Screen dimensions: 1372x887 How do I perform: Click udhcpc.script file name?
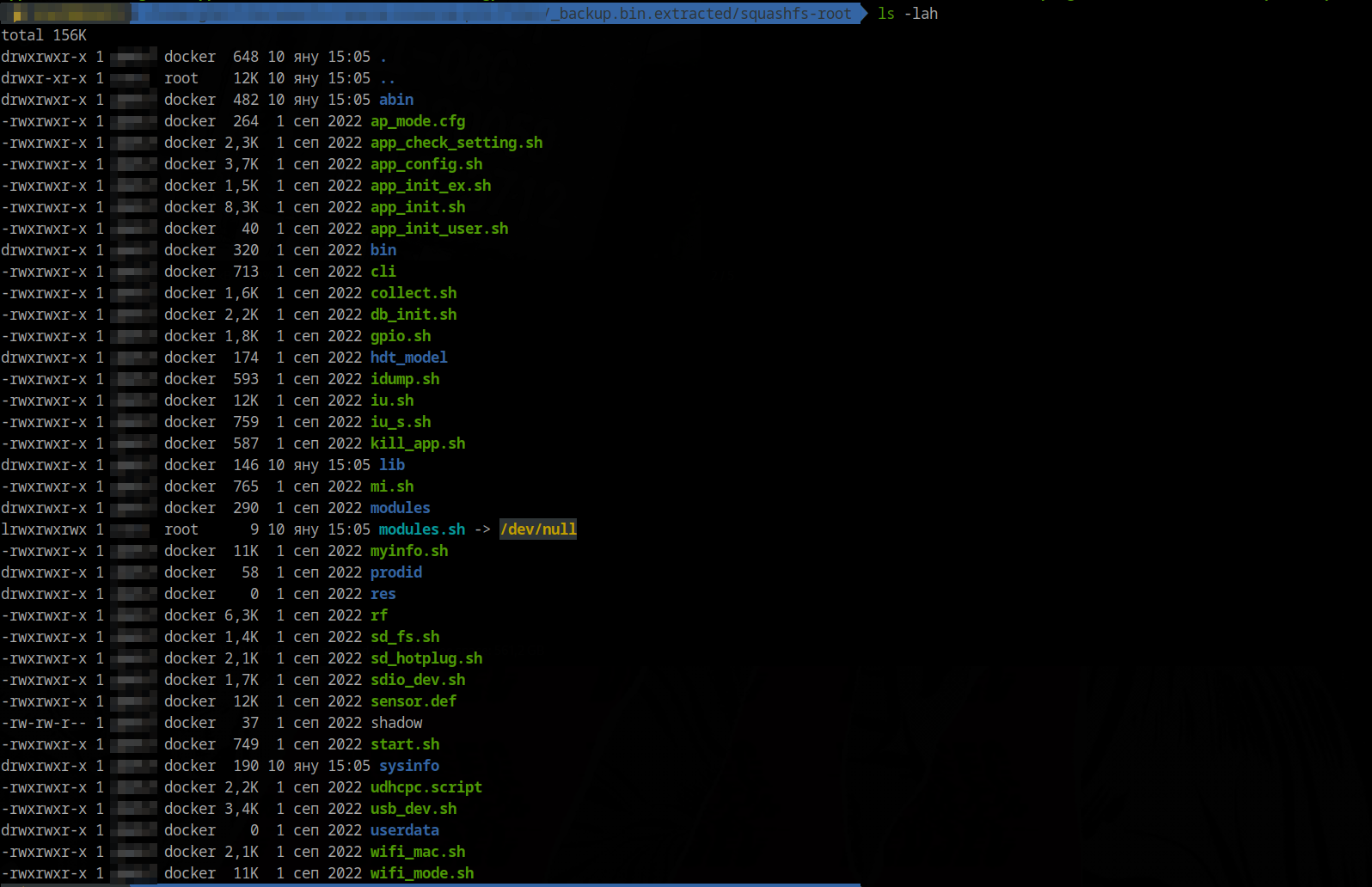[x=426, y=787]
